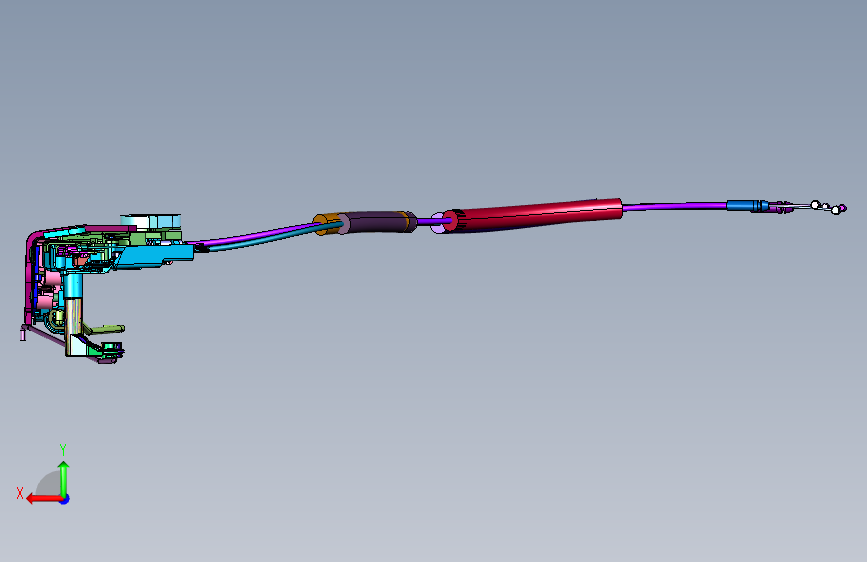Image resolution: width=867 pixels, height=562 pixels.
Task: Click the green Y axis arrow of the triad
Action: 64,478
